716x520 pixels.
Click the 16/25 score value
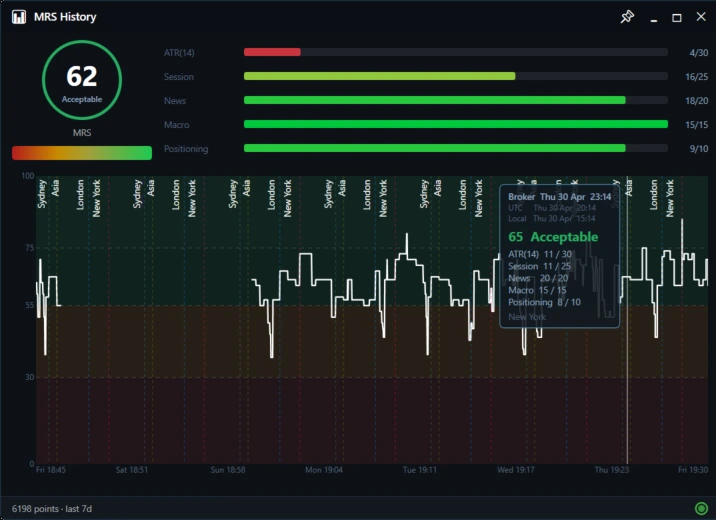click(697, 77)
